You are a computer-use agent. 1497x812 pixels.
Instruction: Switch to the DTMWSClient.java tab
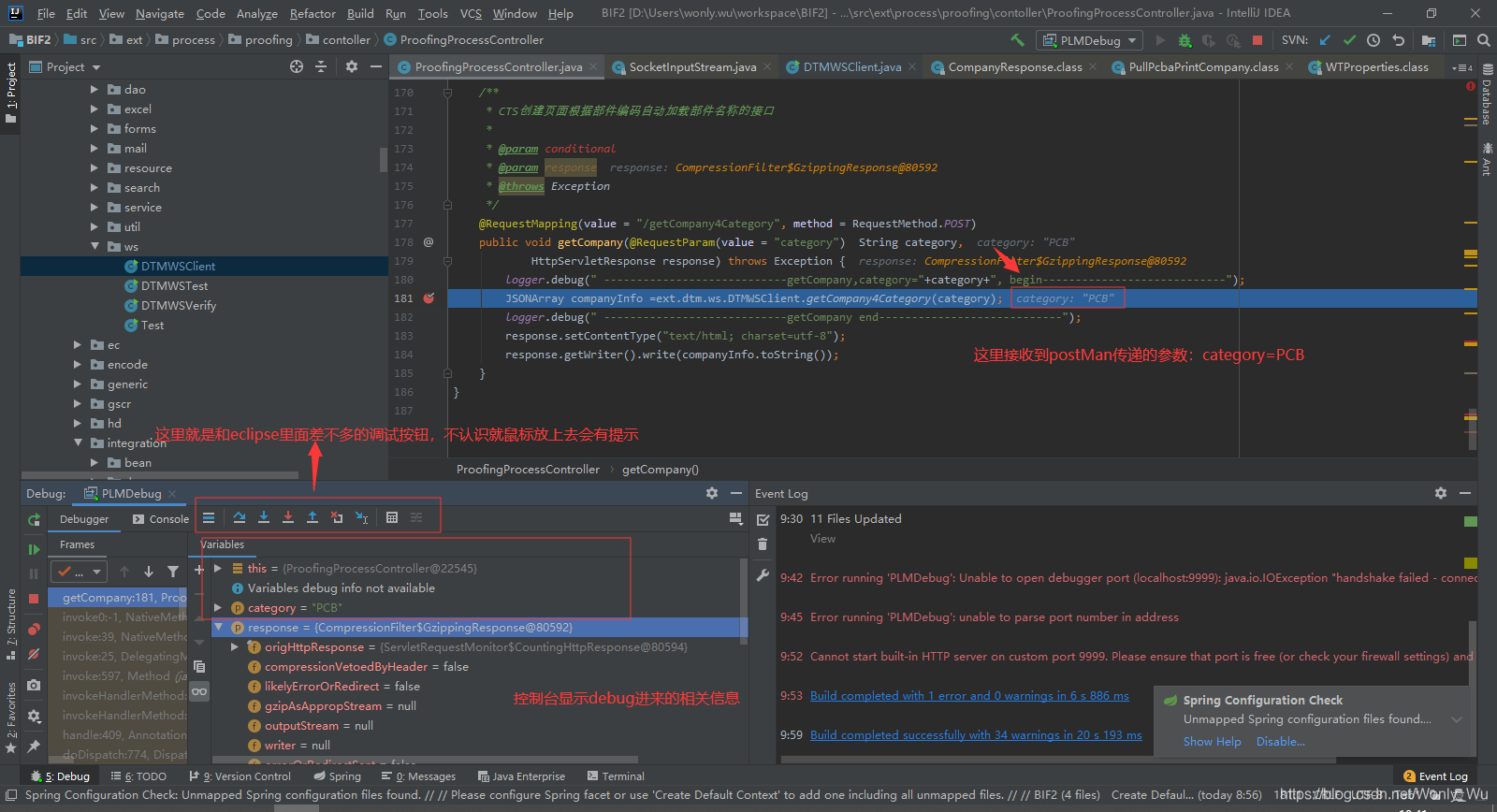[x=851, y=67]
